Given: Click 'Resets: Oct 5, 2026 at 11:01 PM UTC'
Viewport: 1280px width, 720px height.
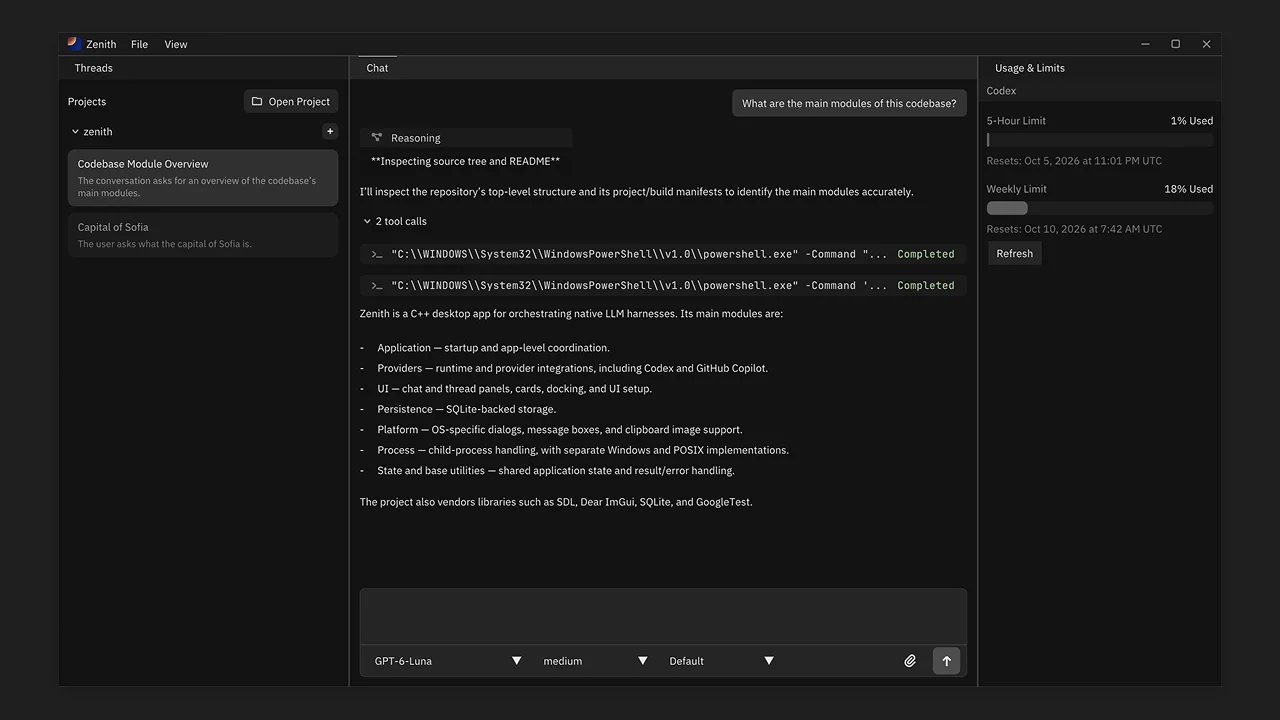Looking at the screenshot, I should pyautogui.click(x=1074, y=161).
